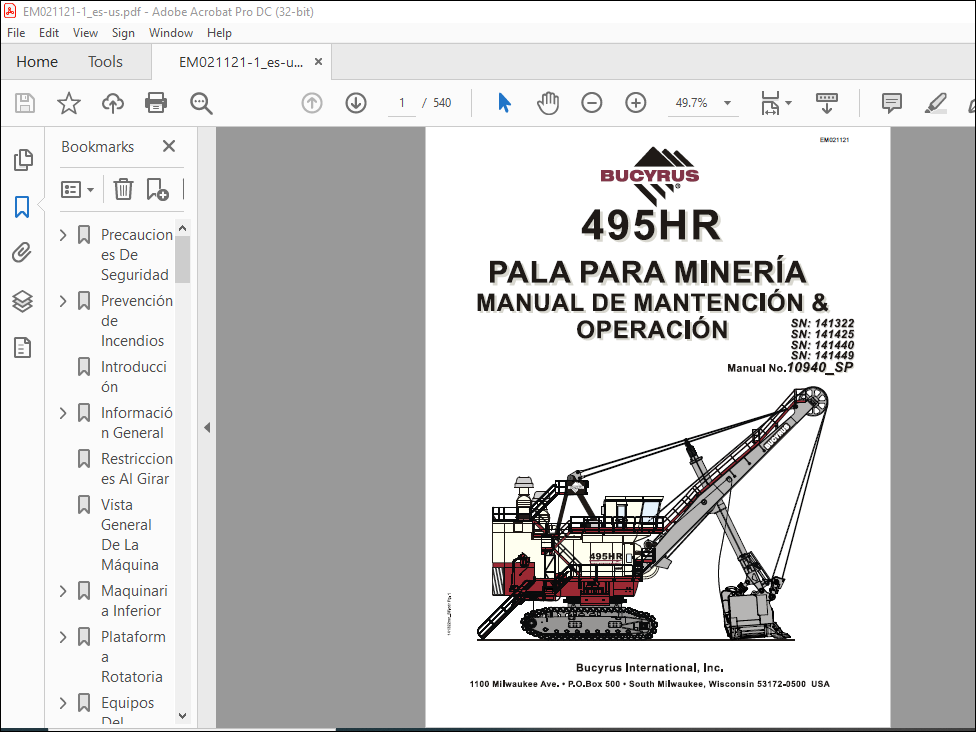Jump to Vista General De La Máquina bookmark
This screenshot has height=732, width=976.
coord(130,535)
